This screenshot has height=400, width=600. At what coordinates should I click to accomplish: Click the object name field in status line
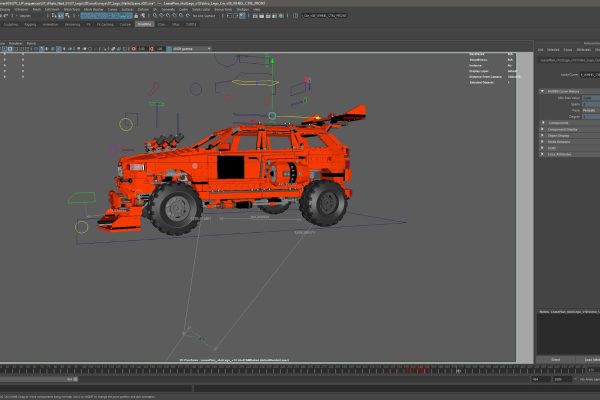pos(324,16)
